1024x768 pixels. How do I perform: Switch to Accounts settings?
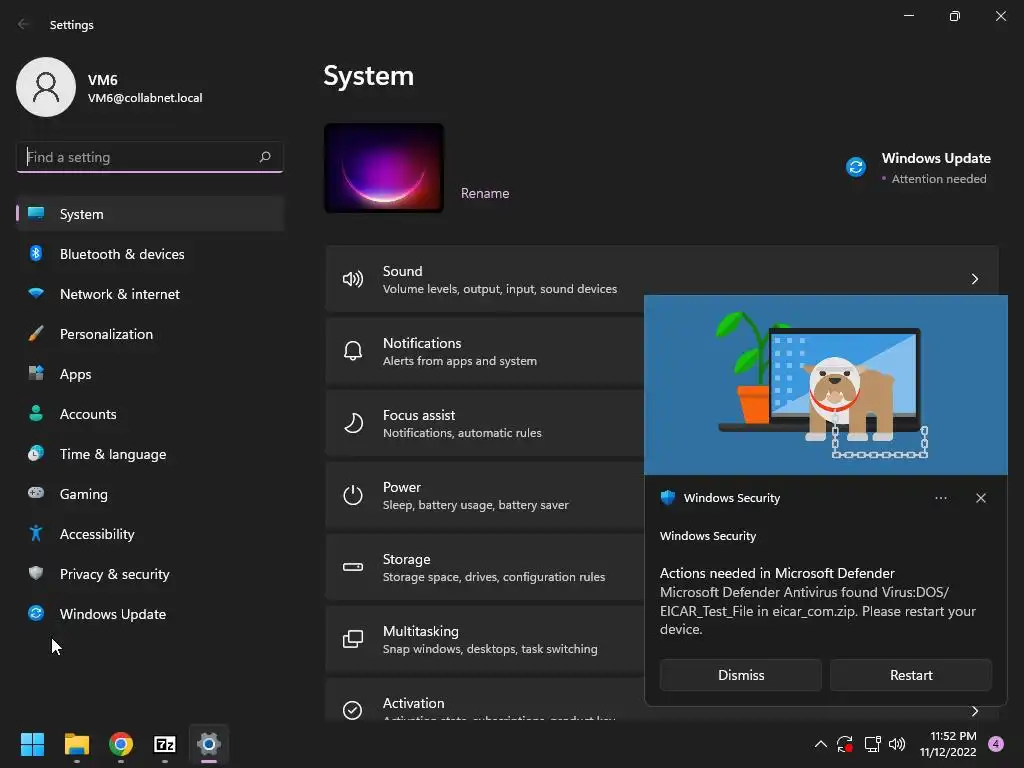click(150, 414)
